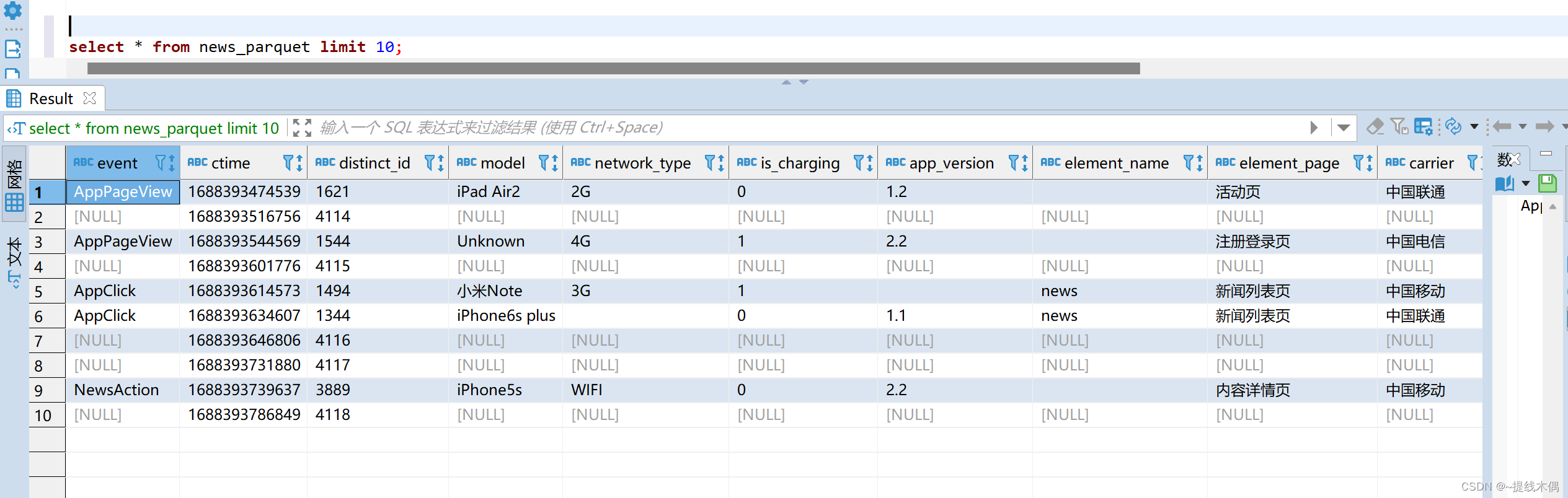Apply filter with the play arrow button

point(1314,128)
